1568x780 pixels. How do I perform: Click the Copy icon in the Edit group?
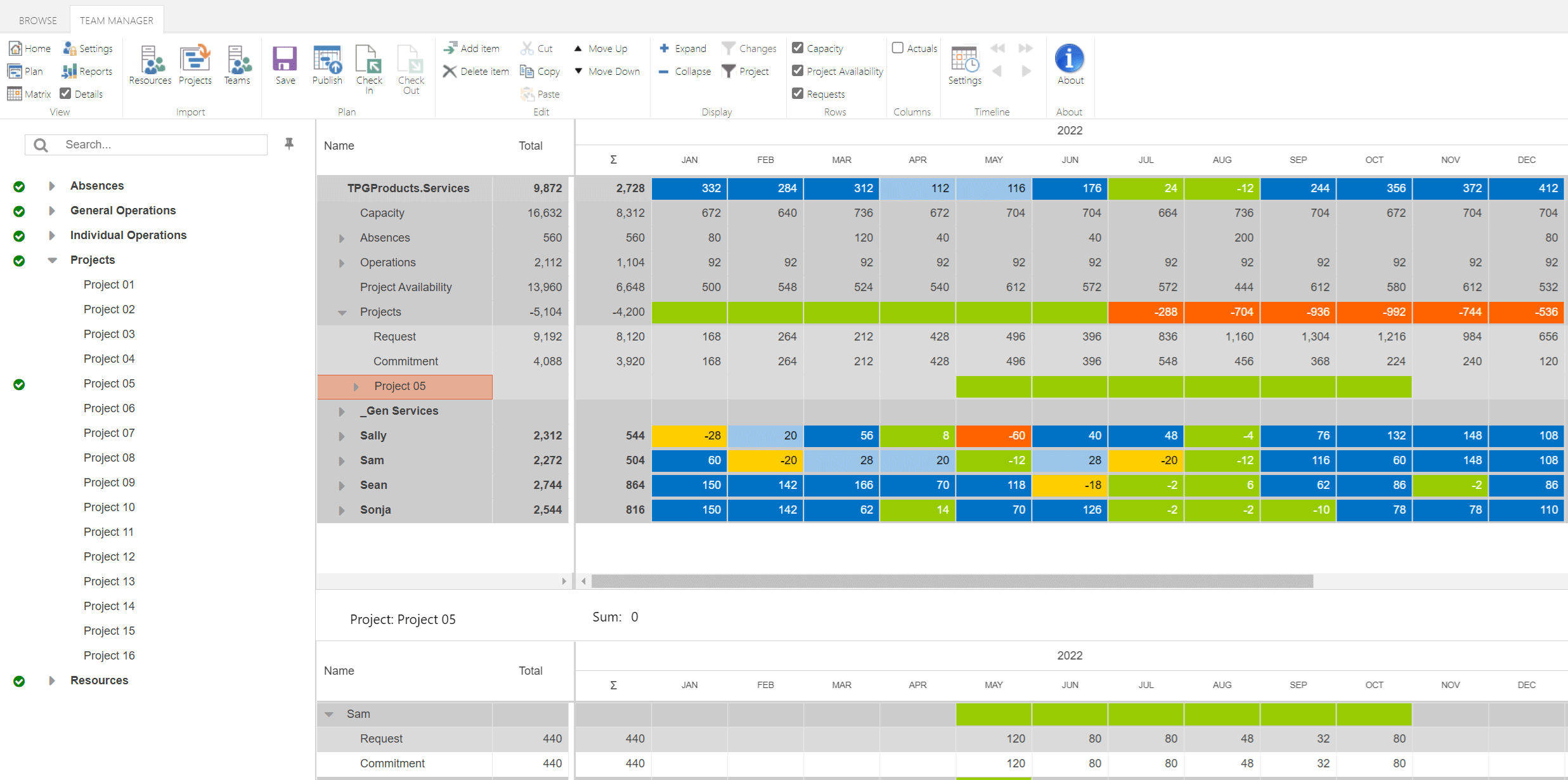click(x=539, y=71)
